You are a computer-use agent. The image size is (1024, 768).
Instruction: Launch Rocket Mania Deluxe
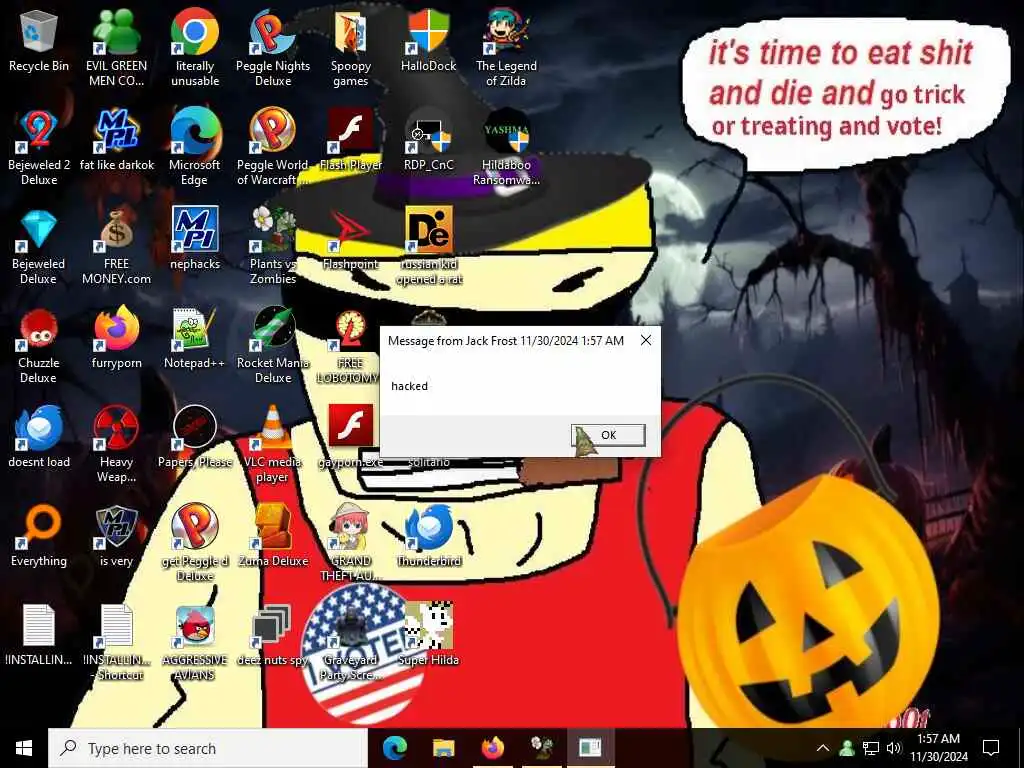coord(273,346)
